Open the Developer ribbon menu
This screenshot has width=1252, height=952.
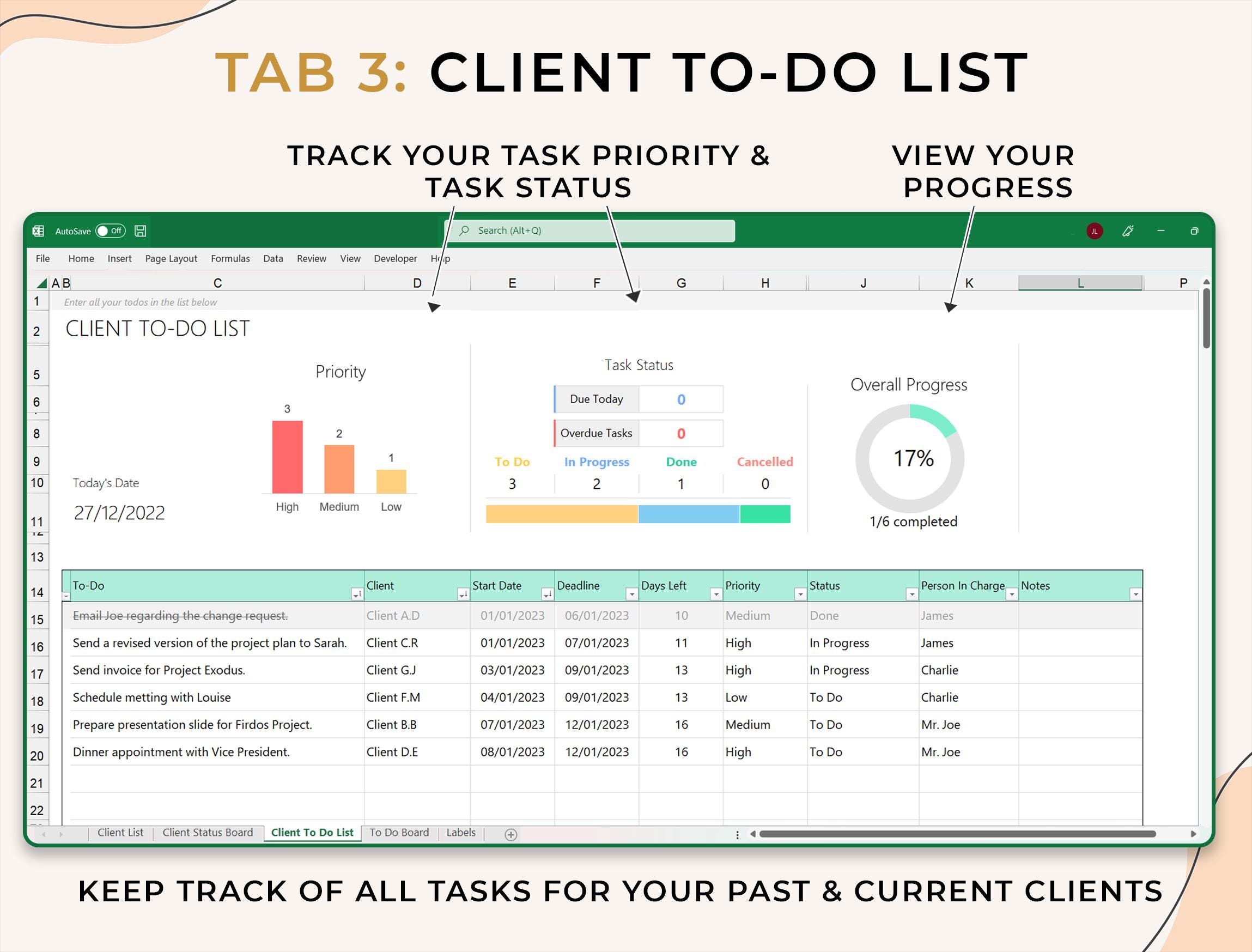coord(395,258)
